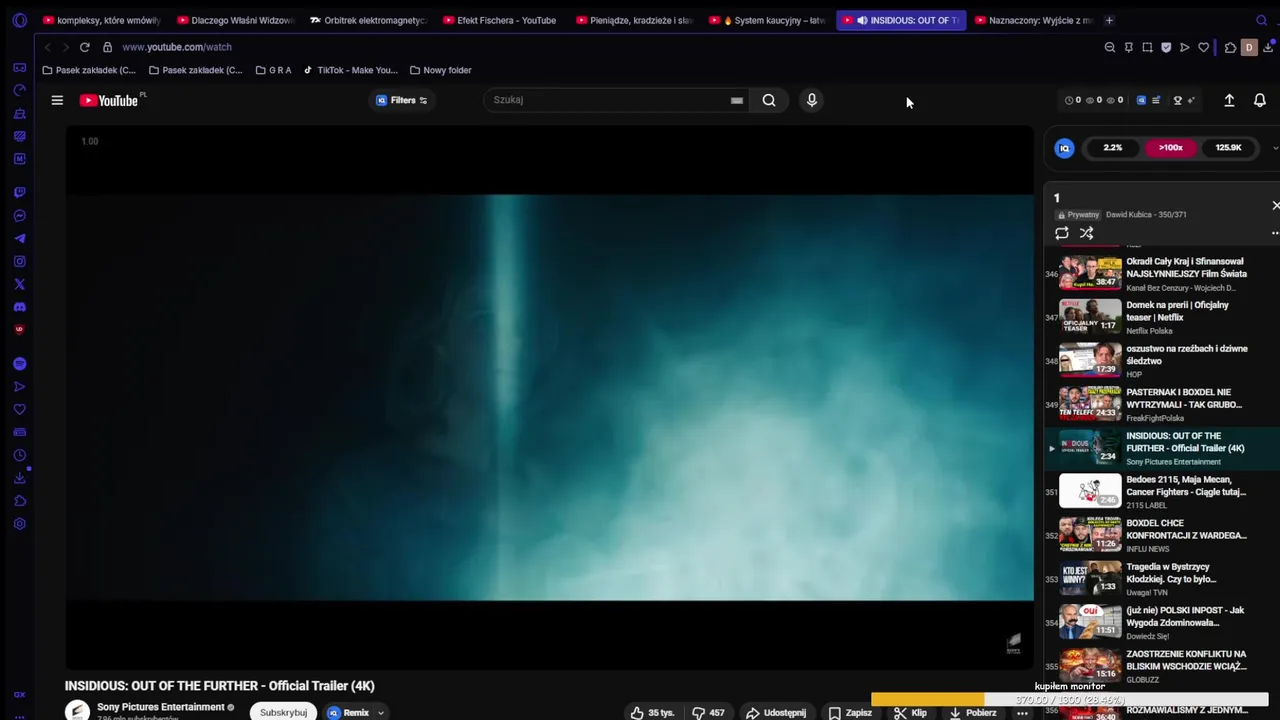Open the browser profile avatar D
The image size is (1280, 720).
tap(1249, 47)
